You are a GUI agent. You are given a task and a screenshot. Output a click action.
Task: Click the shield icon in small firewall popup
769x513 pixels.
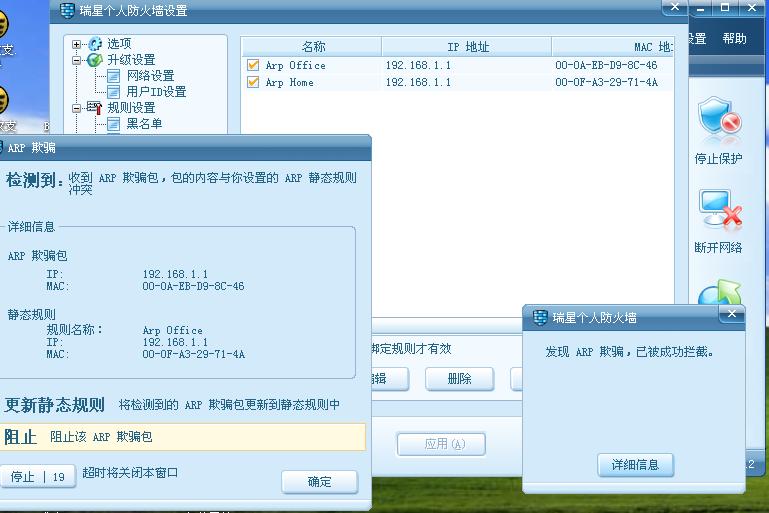(x=540, y=317)
